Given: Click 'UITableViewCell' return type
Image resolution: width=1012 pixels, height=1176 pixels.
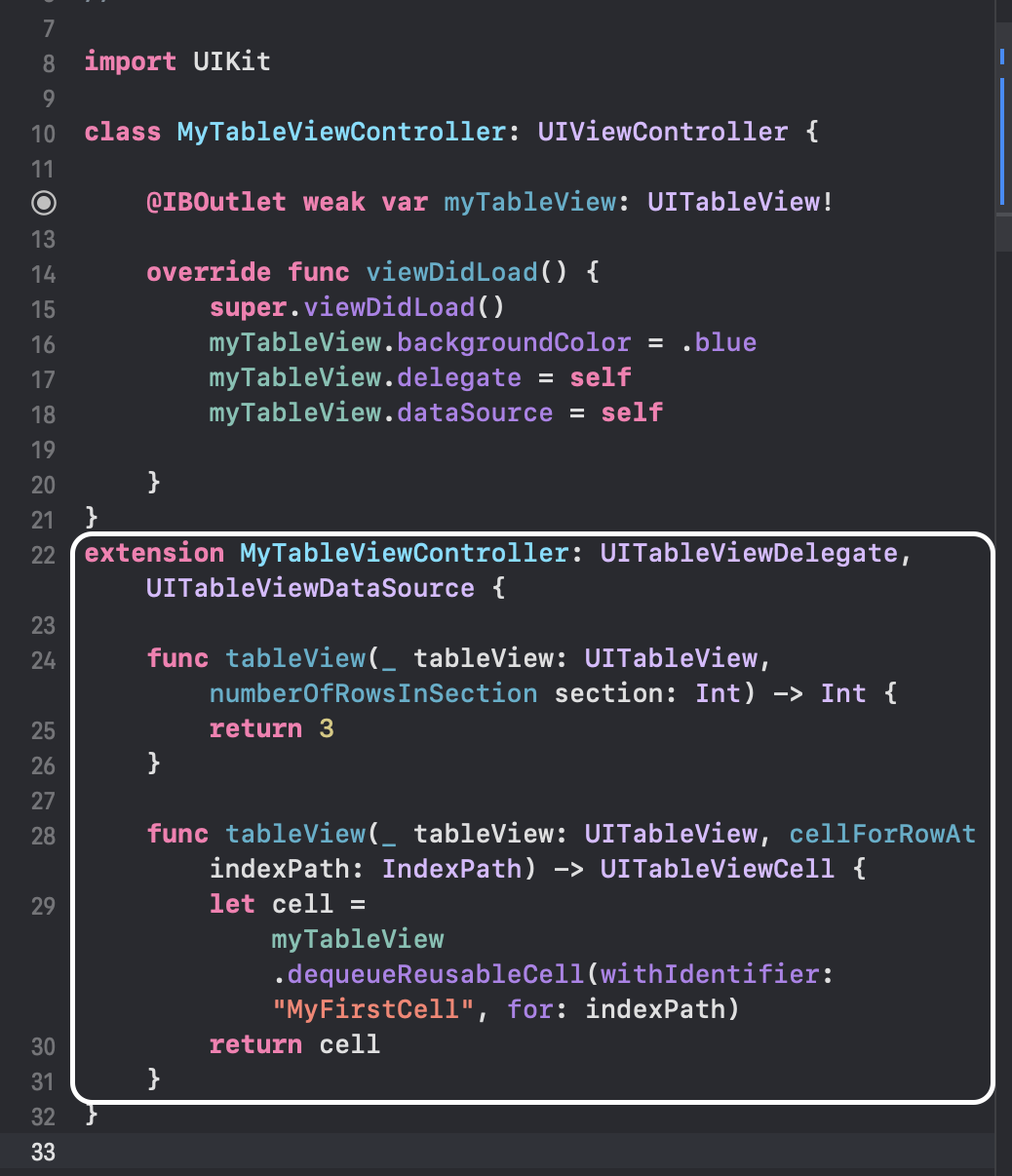Looking at the screenshot, I should [718, 869].
